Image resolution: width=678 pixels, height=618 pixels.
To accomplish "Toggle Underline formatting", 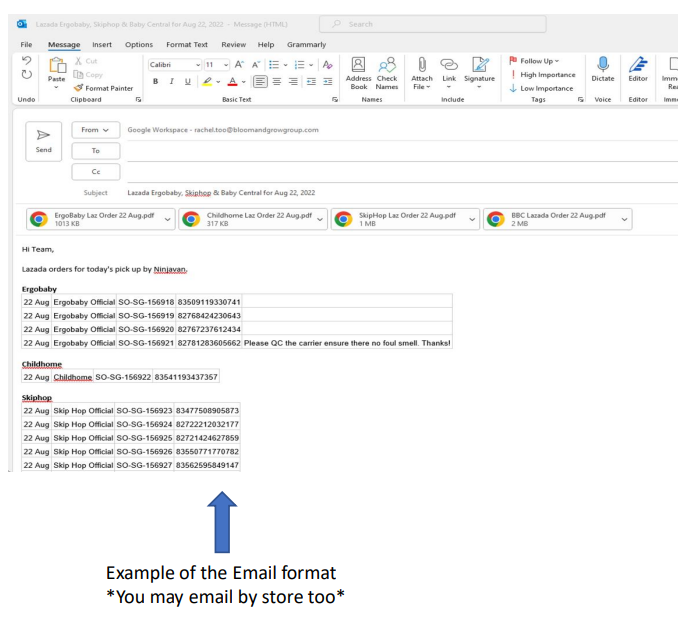I will click(x=188, y=81).
